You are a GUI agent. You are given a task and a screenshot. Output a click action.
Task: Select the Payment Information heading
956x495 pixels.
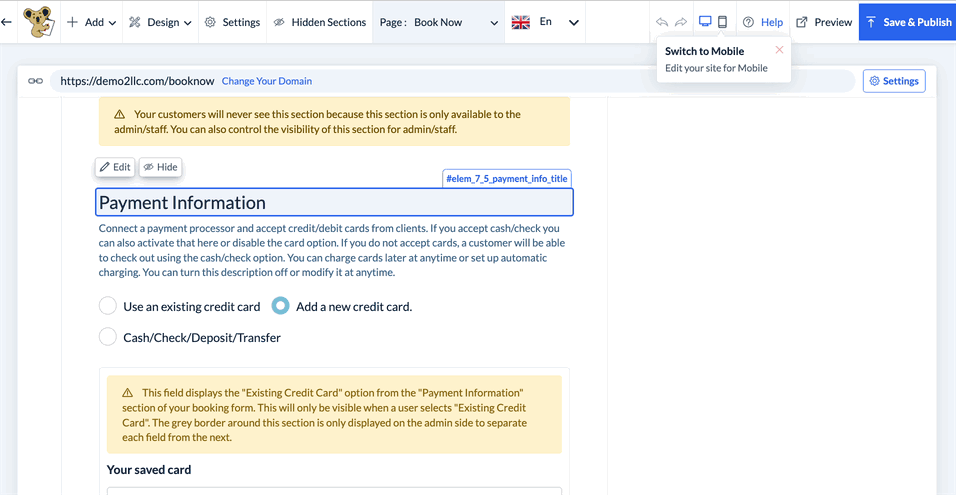coord(334,202)
